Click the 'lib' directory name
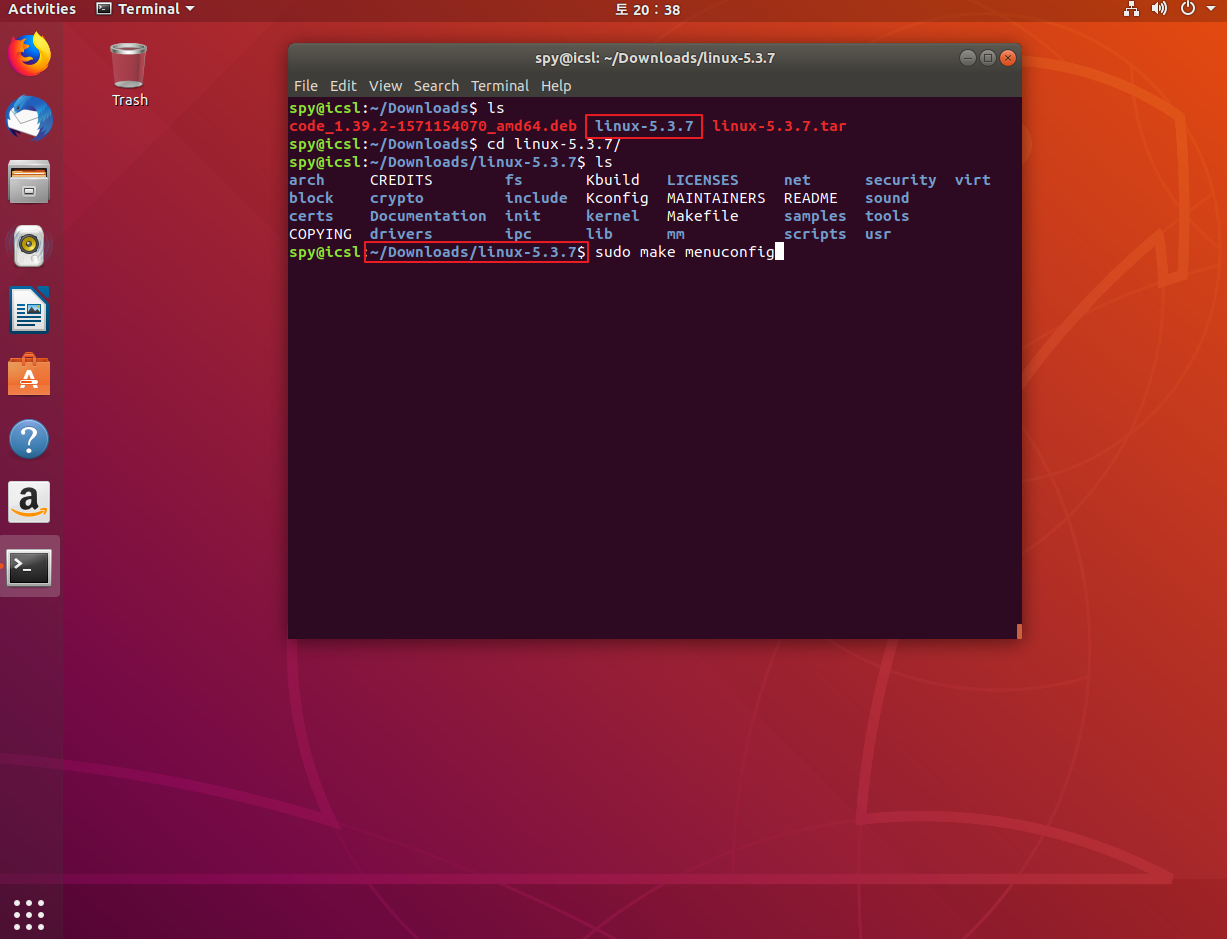This screenshot has height=939, width=1227. [599, 234]
